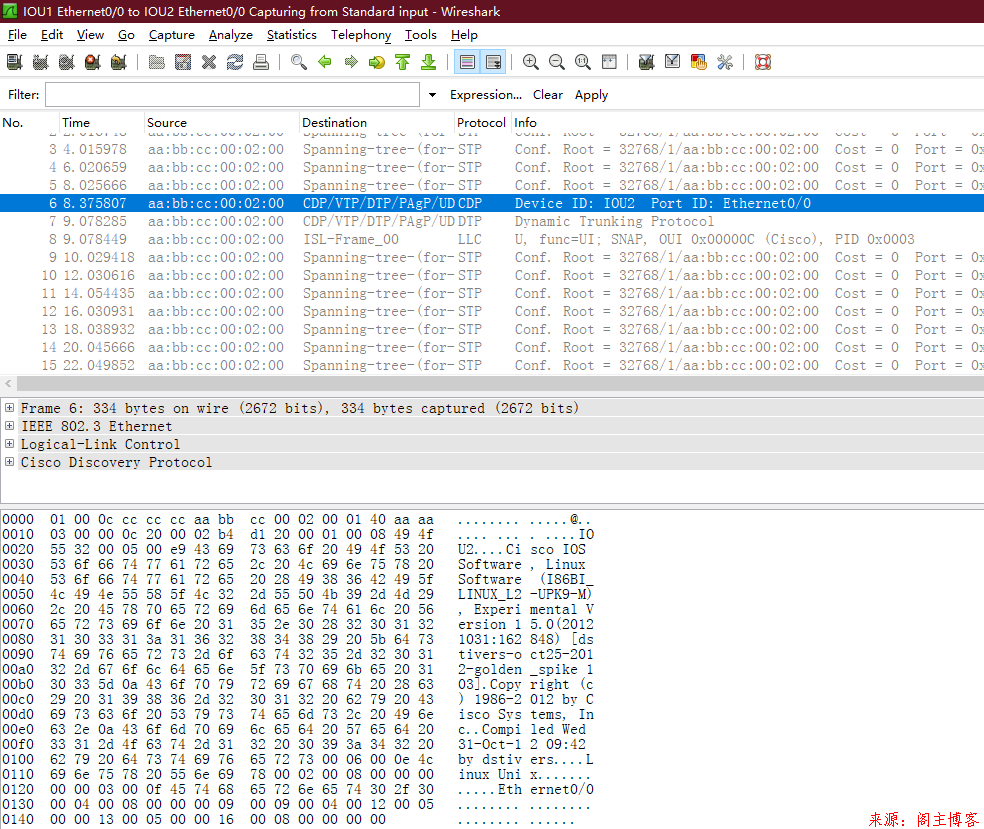Reset zoom to 100% icon
Viewport: 984px width, 829px height.
[583, 62]
